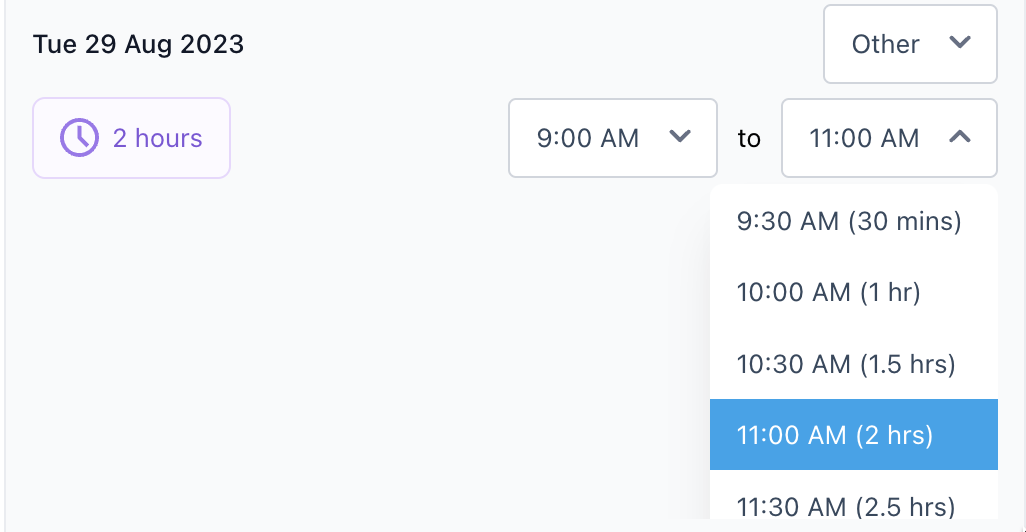Select highlighted 11:00 AM (2 hrs) entry
The image size is (1026, 532).
pos(854,434)
